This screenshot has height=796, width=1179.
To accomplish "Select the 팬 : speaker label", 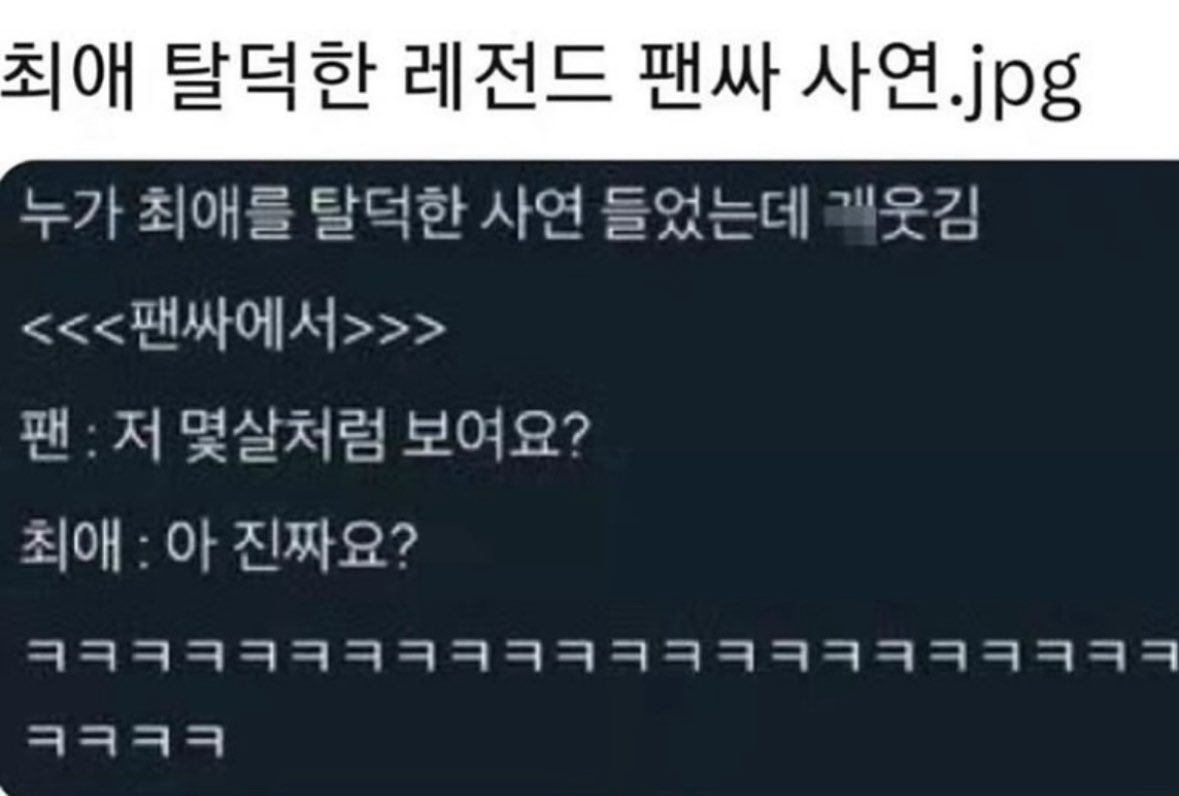I will (55, 438).
